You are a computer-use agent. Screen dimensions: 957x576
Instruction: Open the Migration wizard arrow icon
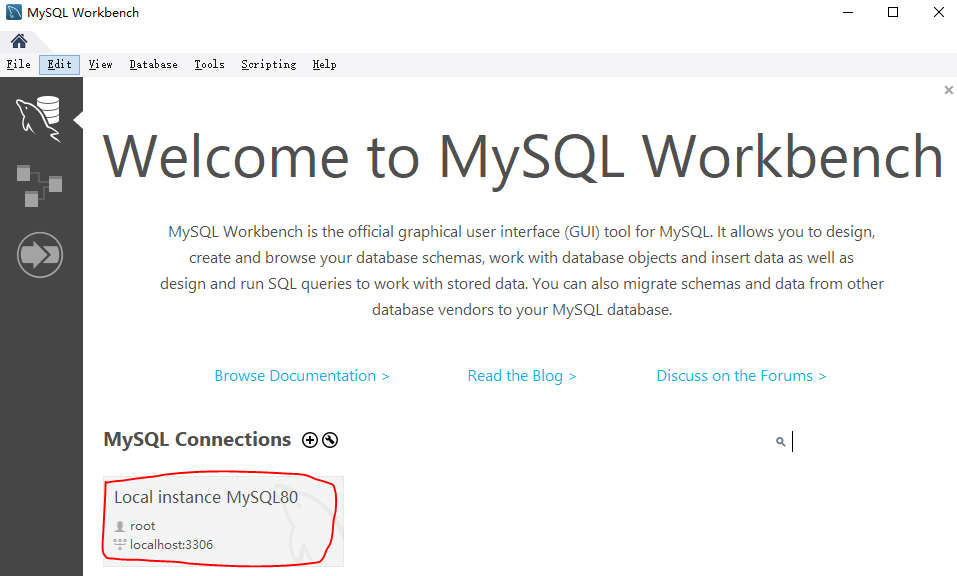pos(40,254)
